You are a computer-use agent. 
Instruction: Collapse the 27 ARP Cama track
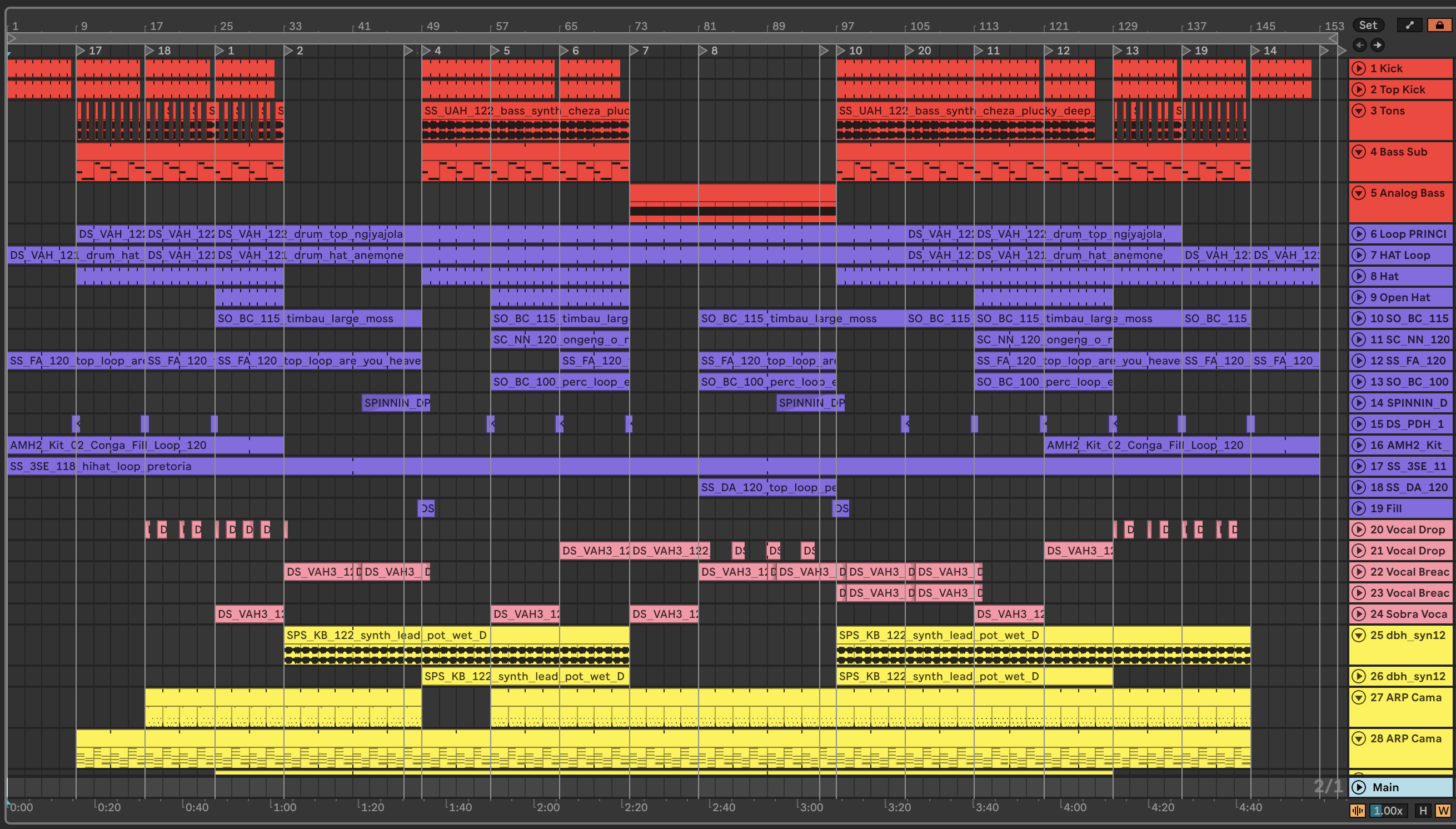1359,697
